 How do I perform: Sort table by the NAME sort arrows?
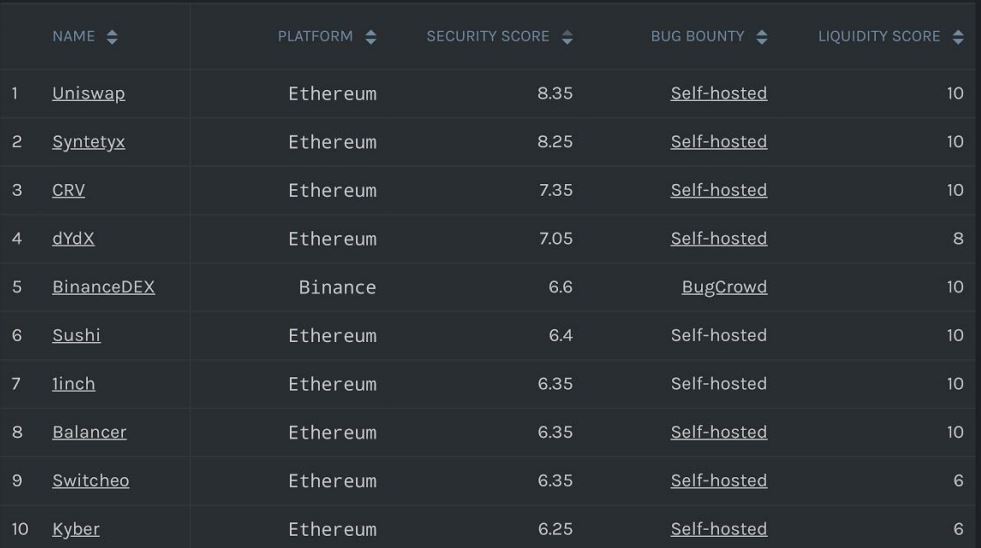click(112, 37)
